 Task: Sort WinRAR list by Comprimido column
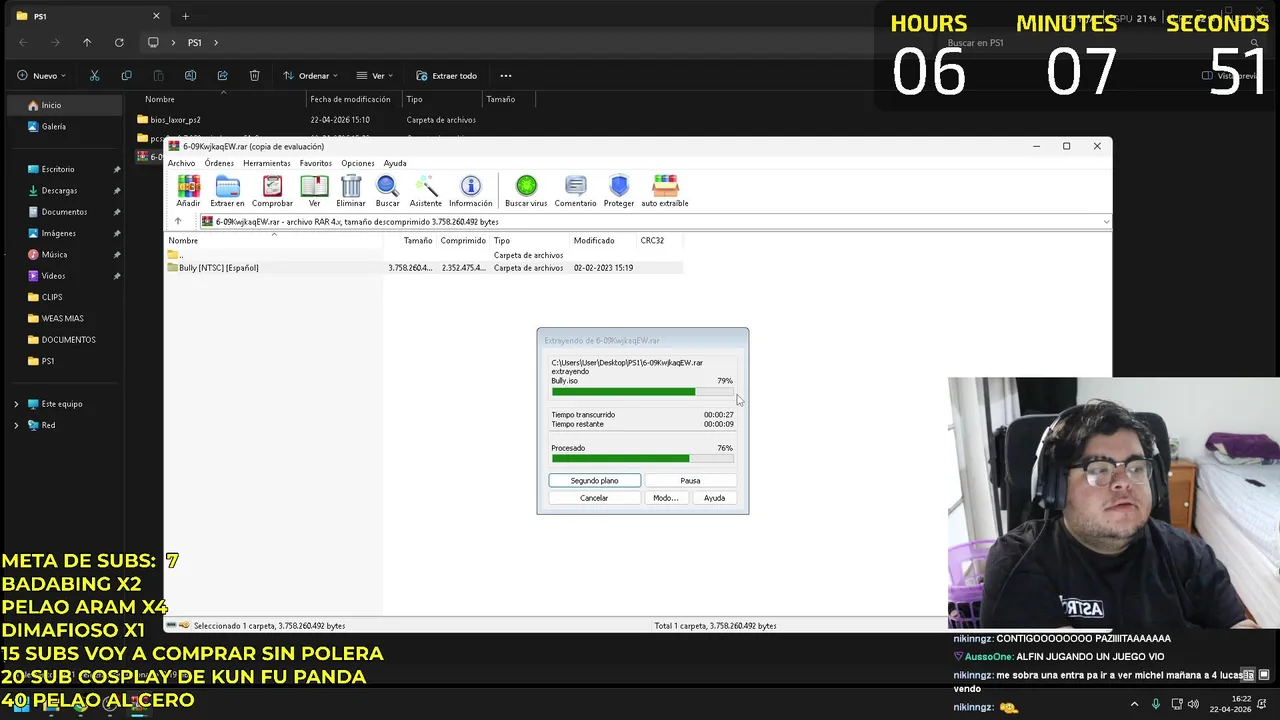click(x=463, y=240)
